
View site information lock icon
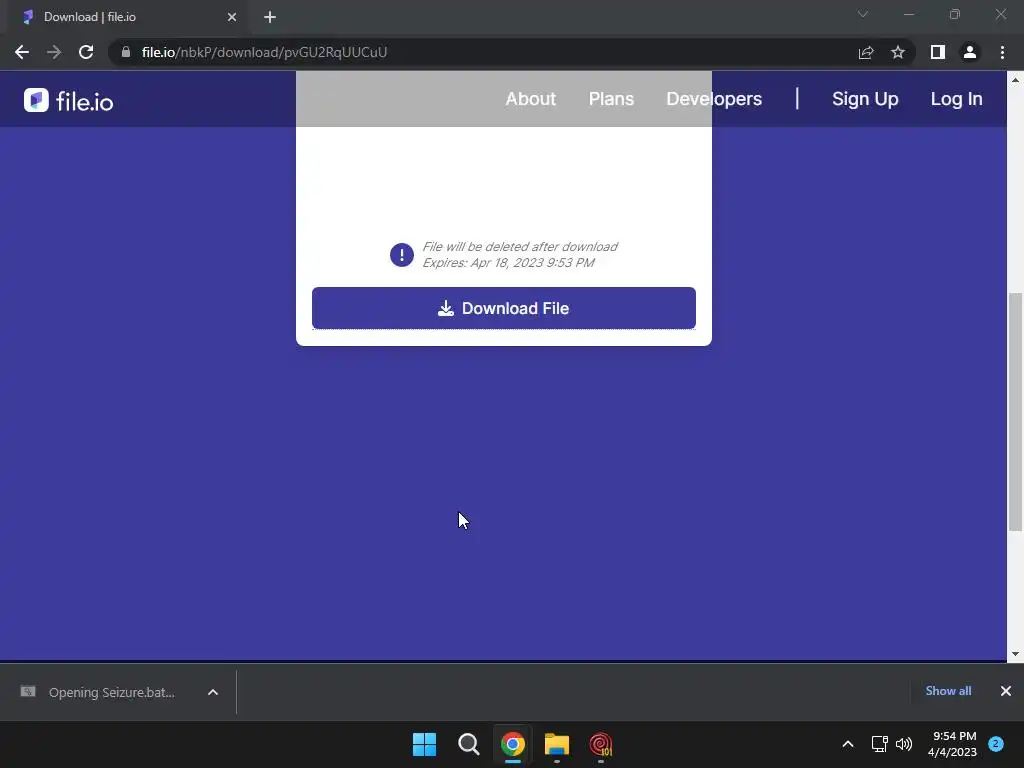(x=126, y=52)
